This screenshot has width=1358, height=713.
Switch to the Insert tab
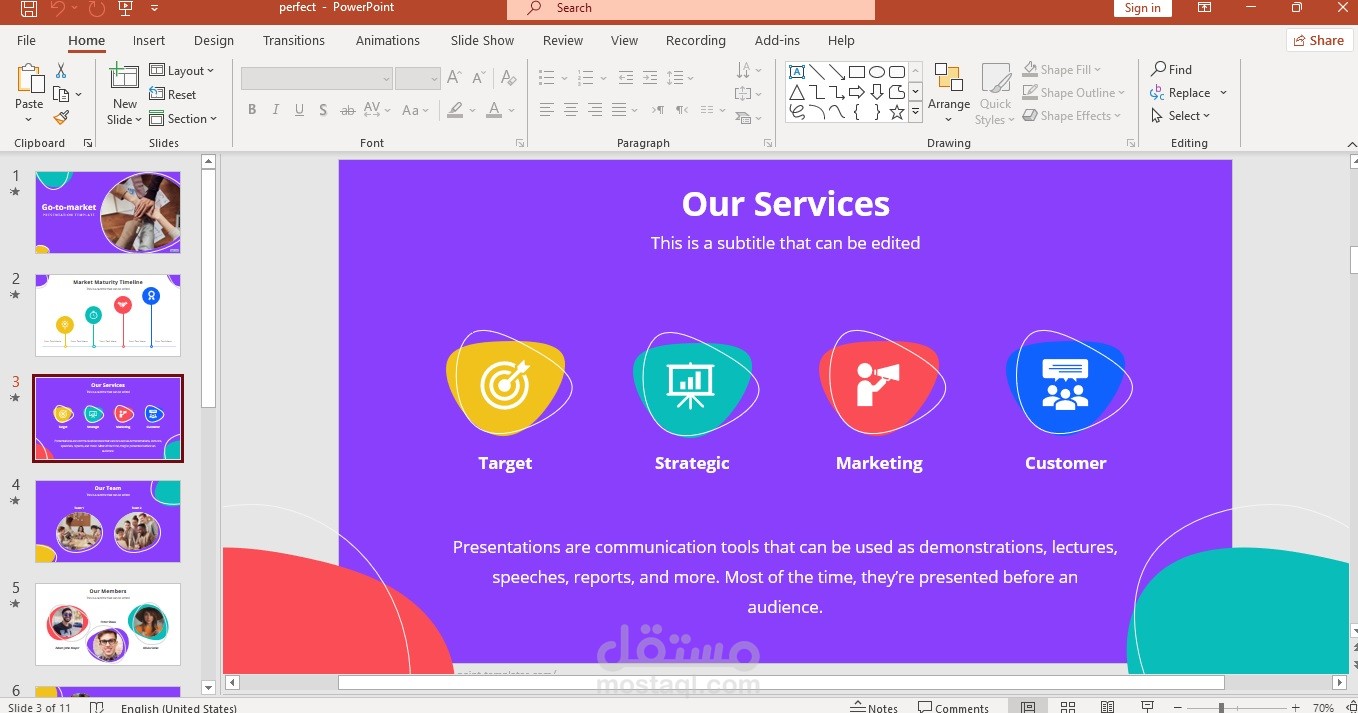149,41
